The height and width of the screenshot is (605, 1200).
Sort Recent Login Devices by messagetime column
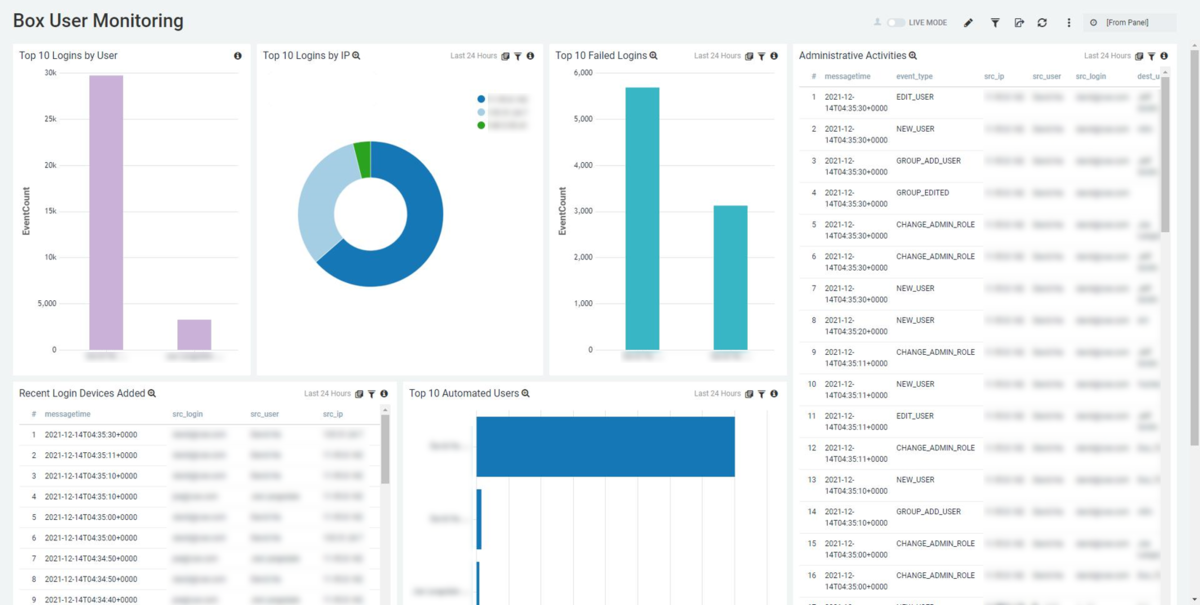(68, 414)
